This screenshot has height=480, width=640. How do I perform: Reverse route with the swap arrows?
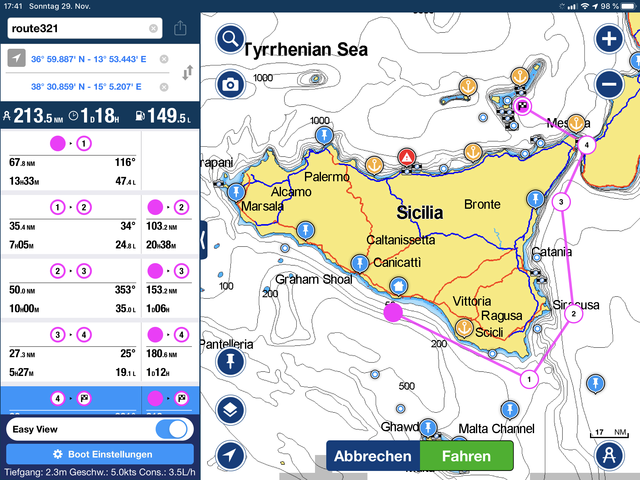tap(184, 73)
